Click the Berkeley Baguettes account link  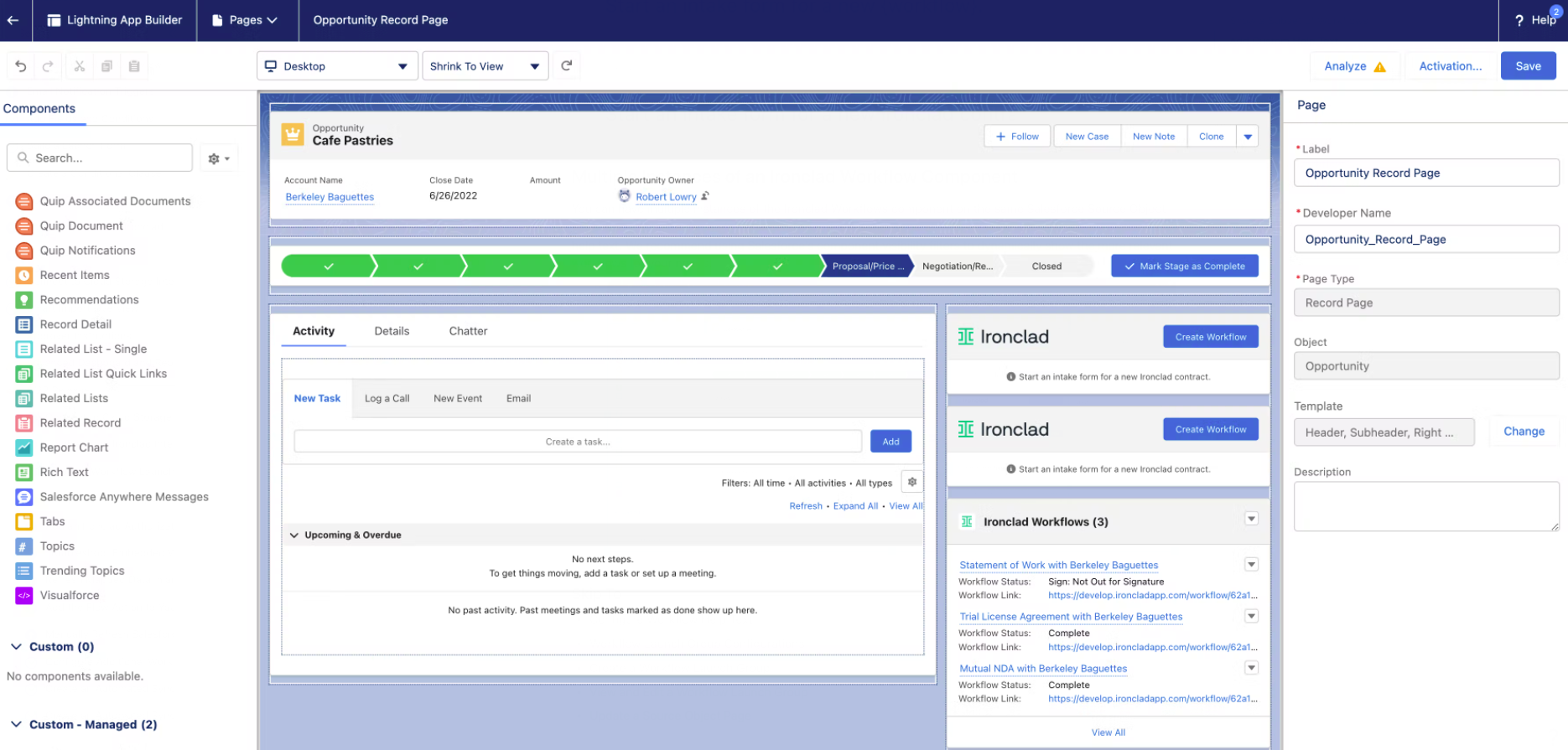[330, 197]
